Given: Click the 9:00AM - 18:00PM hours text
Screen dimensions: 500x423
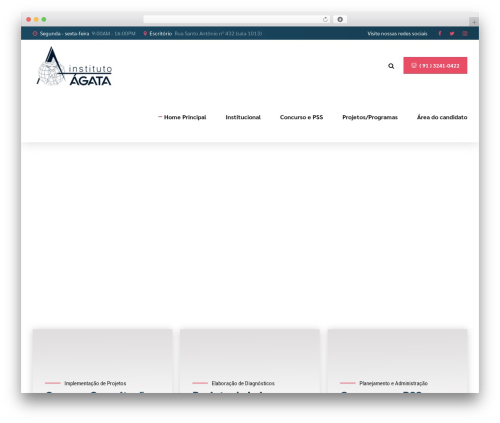Looking at the screenshot, I should [114, 34].
